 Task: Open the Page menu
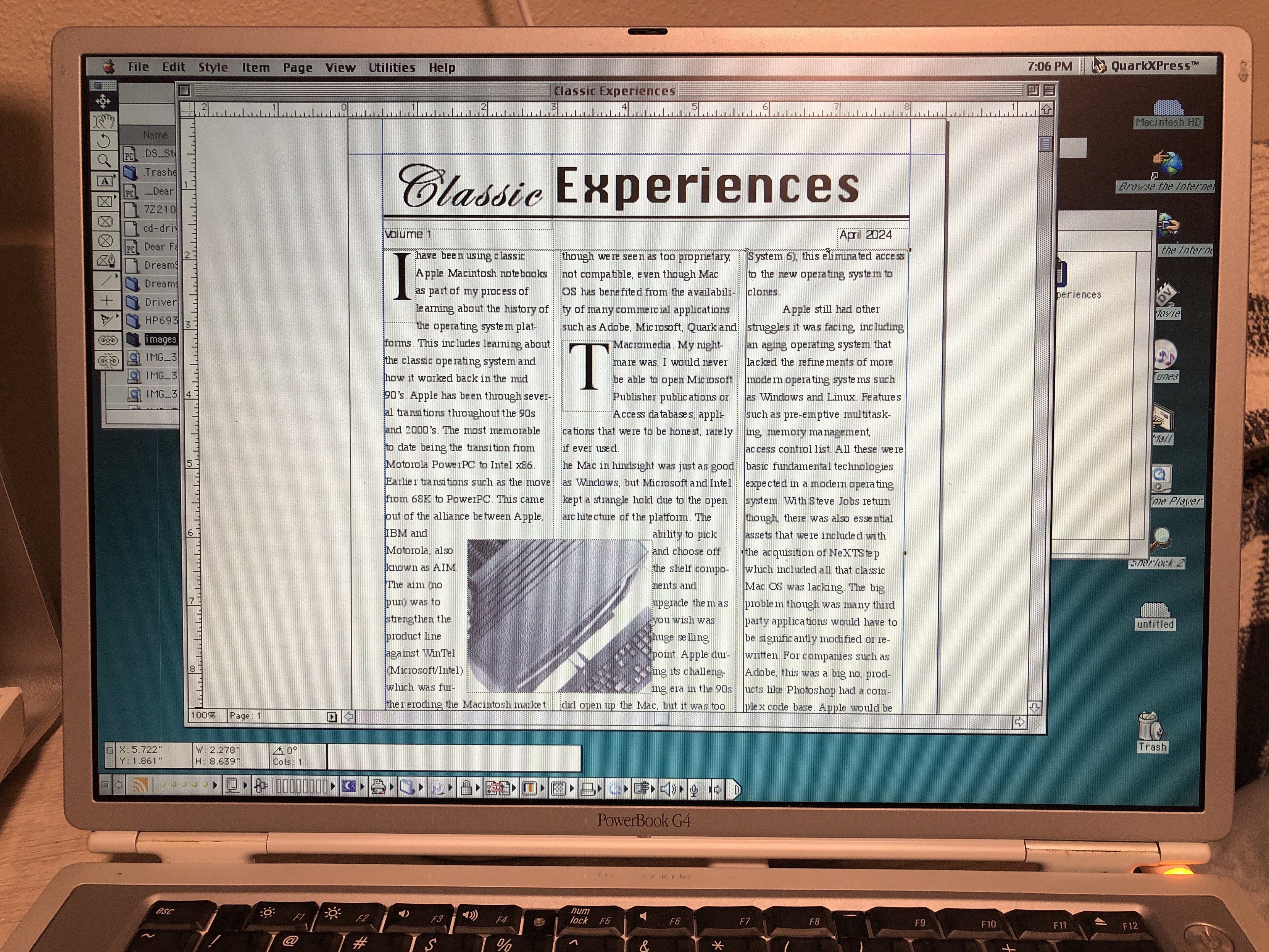click(x=297, y=67)
